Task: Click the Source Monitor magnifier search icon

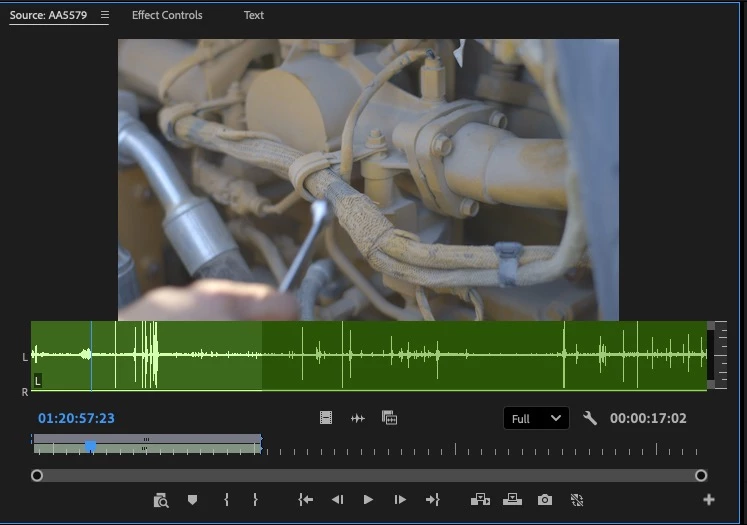Action: [161, 500]
